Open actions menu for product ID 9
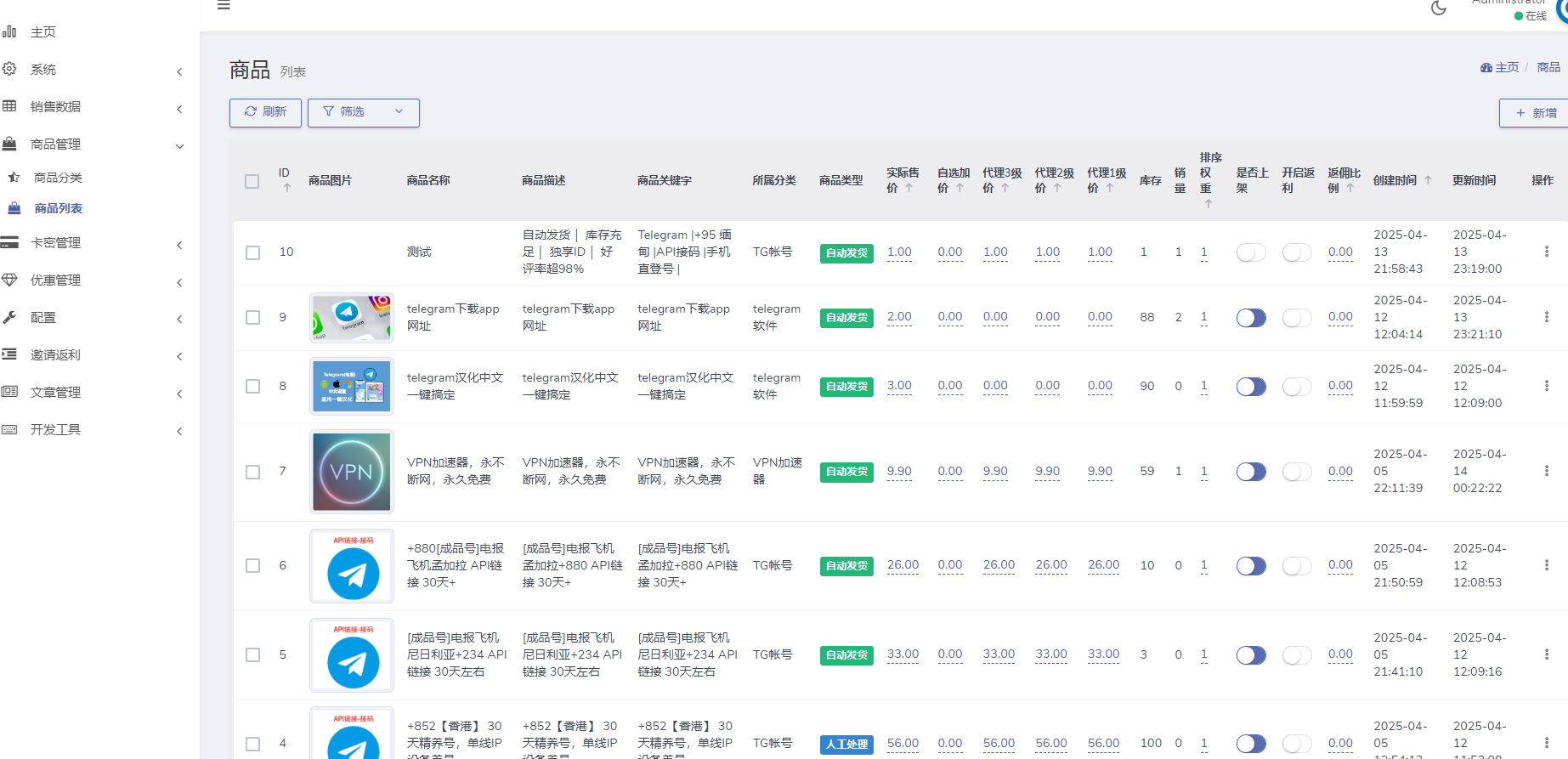The width and height of the screenshot is (1568, 759). click(x=1546, y=317)
